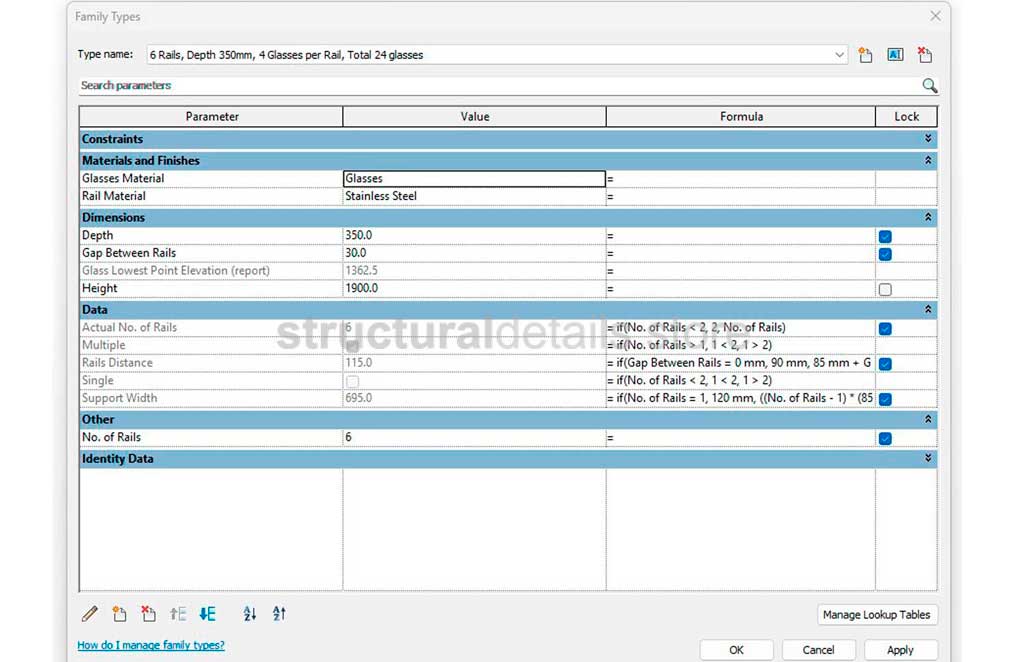This screenshot has height=662, width=1024.
Task: Click the Manage Lookup Tables button
Action: point(877,615)
